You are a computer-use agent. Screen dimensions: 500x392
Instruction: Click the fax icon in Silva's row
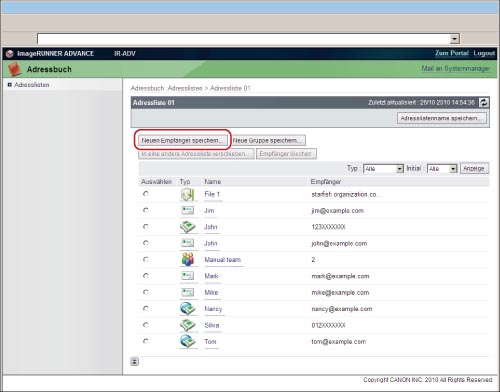pos(188,325)
